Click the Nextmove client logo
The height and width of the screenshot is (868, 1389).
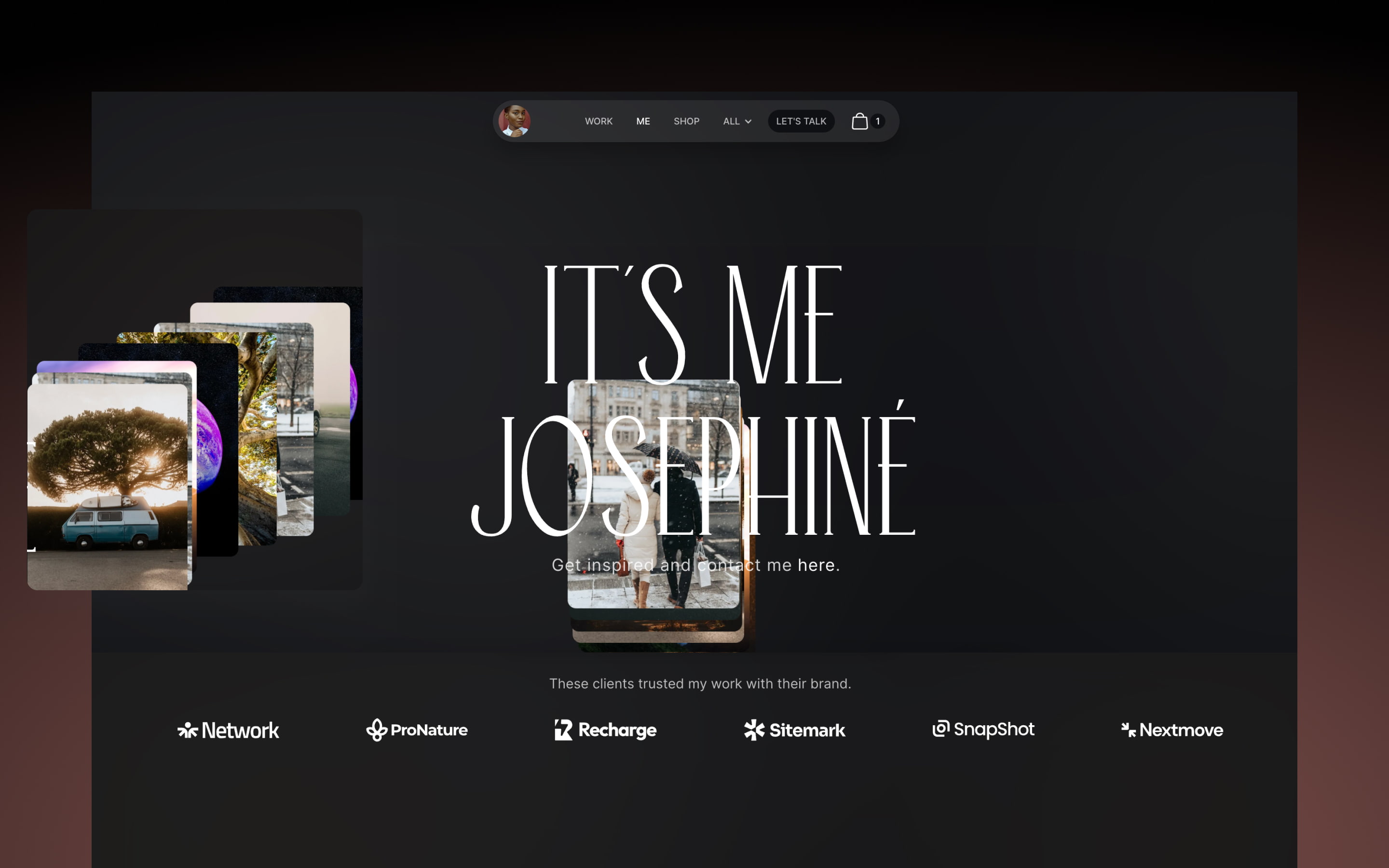tap(1172, 730)
